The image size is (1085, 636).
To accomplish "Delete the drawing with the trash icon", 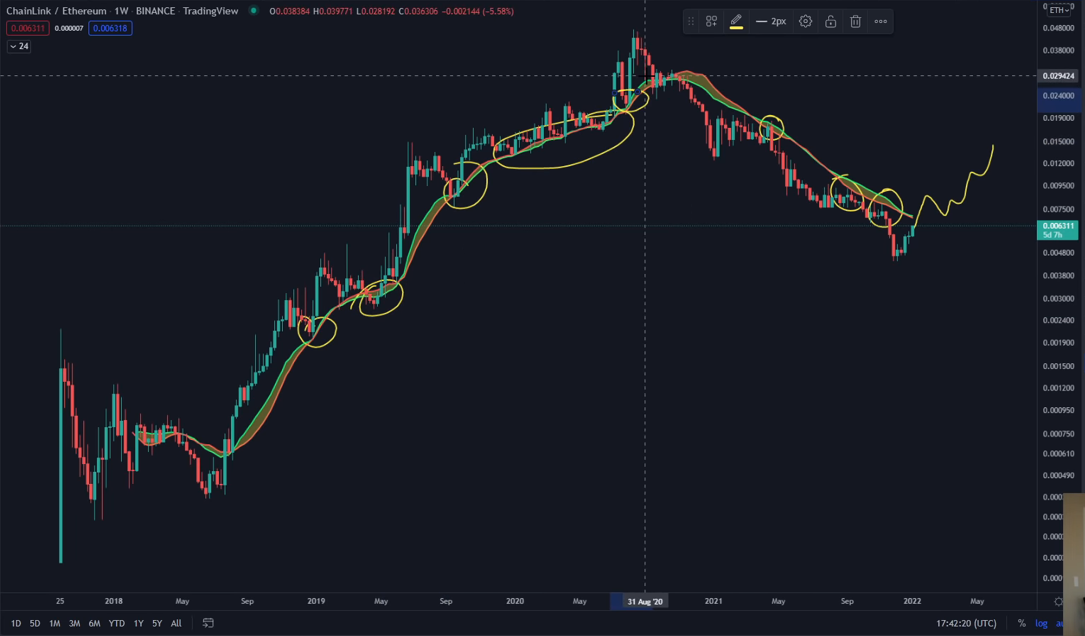I will pyautogui.click(x=855, y=21).
